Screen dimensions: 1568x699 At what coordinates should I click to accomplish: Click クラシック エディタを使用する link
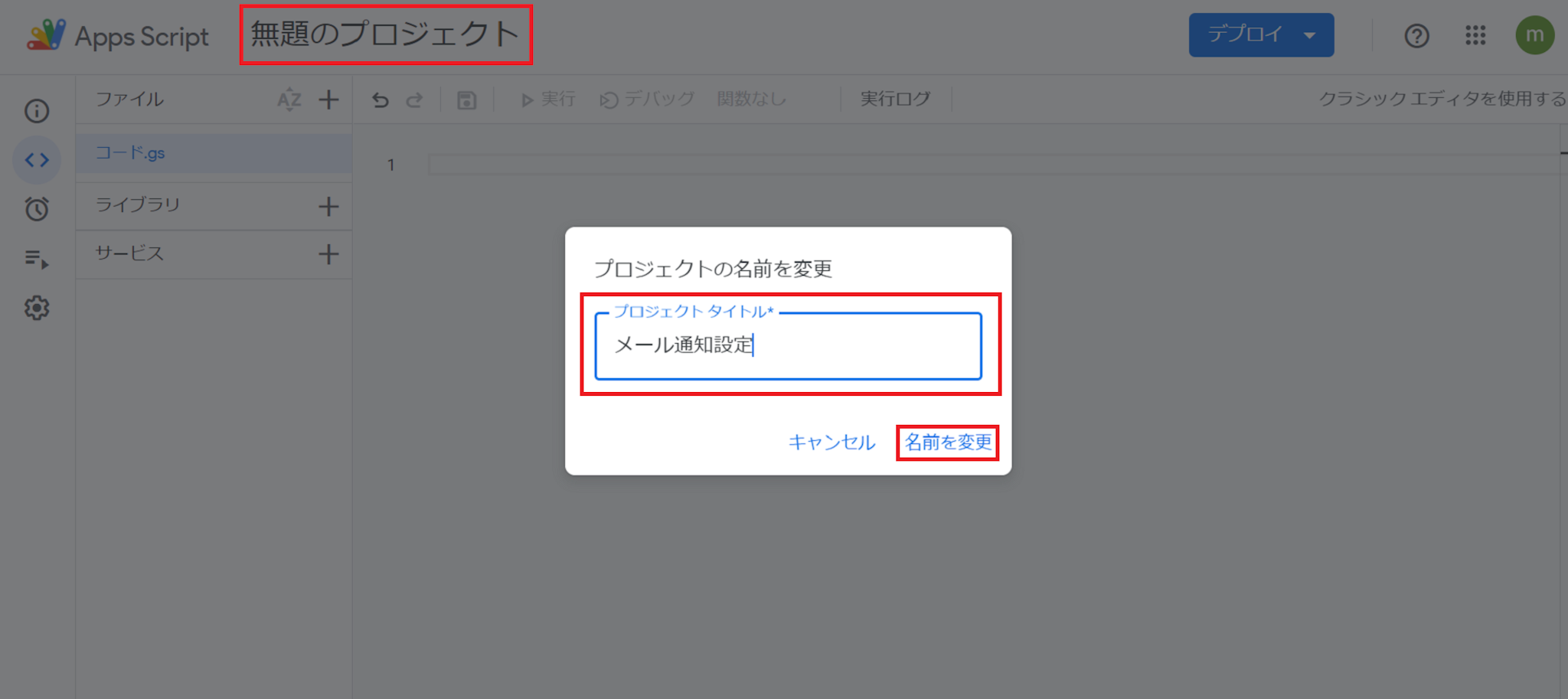pos(1442,99)
